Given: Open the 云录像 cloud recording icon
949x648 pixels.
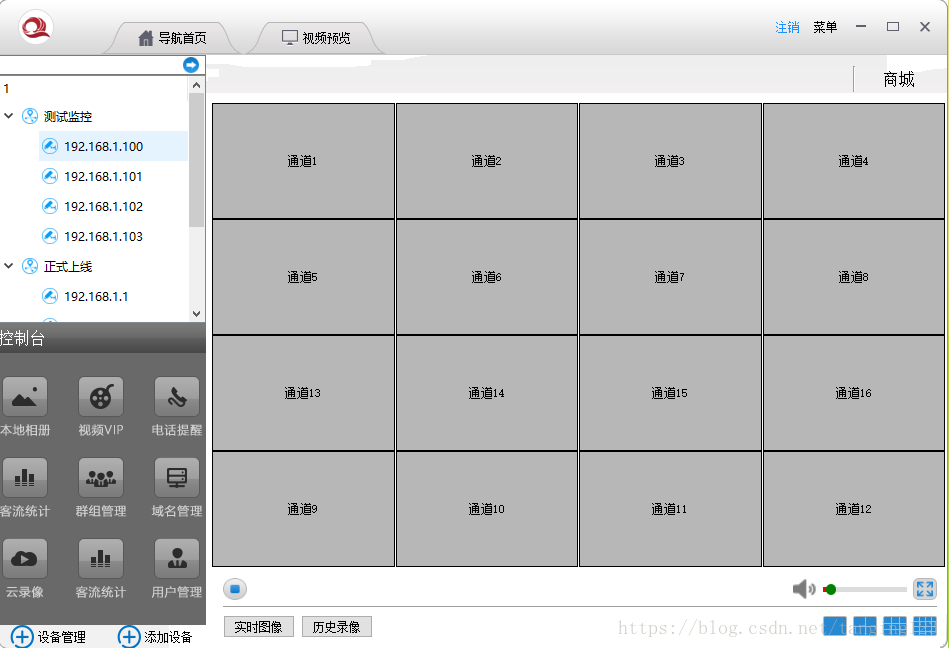Looking at the screenshot, I should point(25,559).
